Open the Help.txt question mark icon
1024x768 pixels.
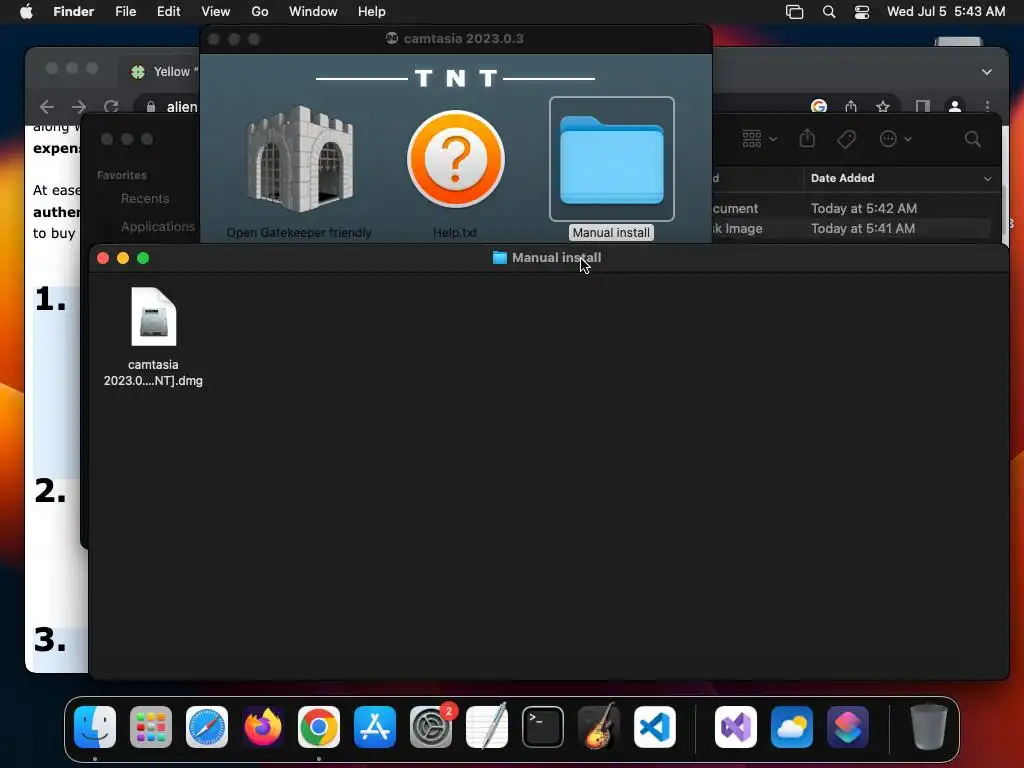click(456, 159)
